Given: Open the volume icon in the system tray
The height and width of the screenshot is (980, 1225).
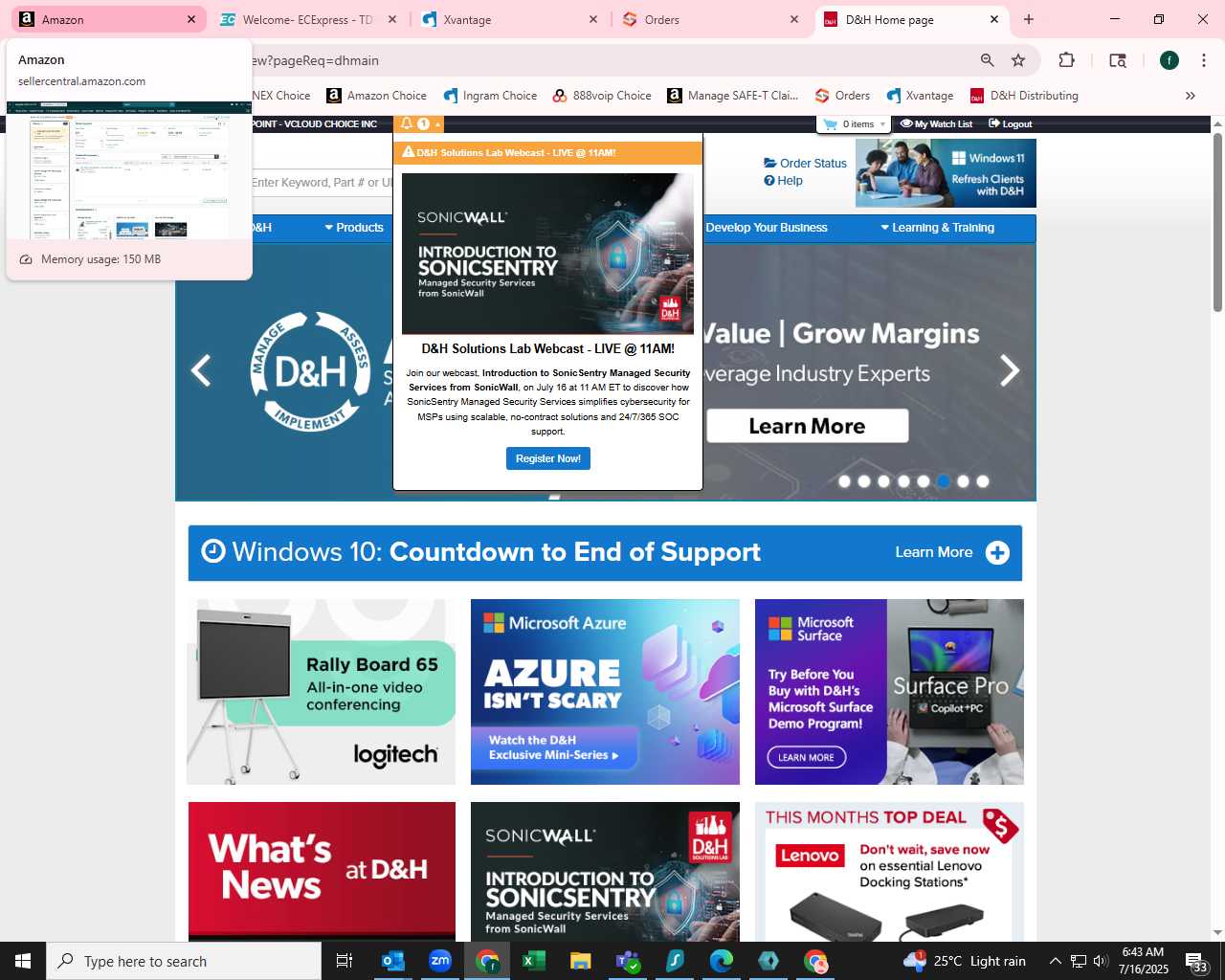Looking at the screenshot, I should (1101, 961).
